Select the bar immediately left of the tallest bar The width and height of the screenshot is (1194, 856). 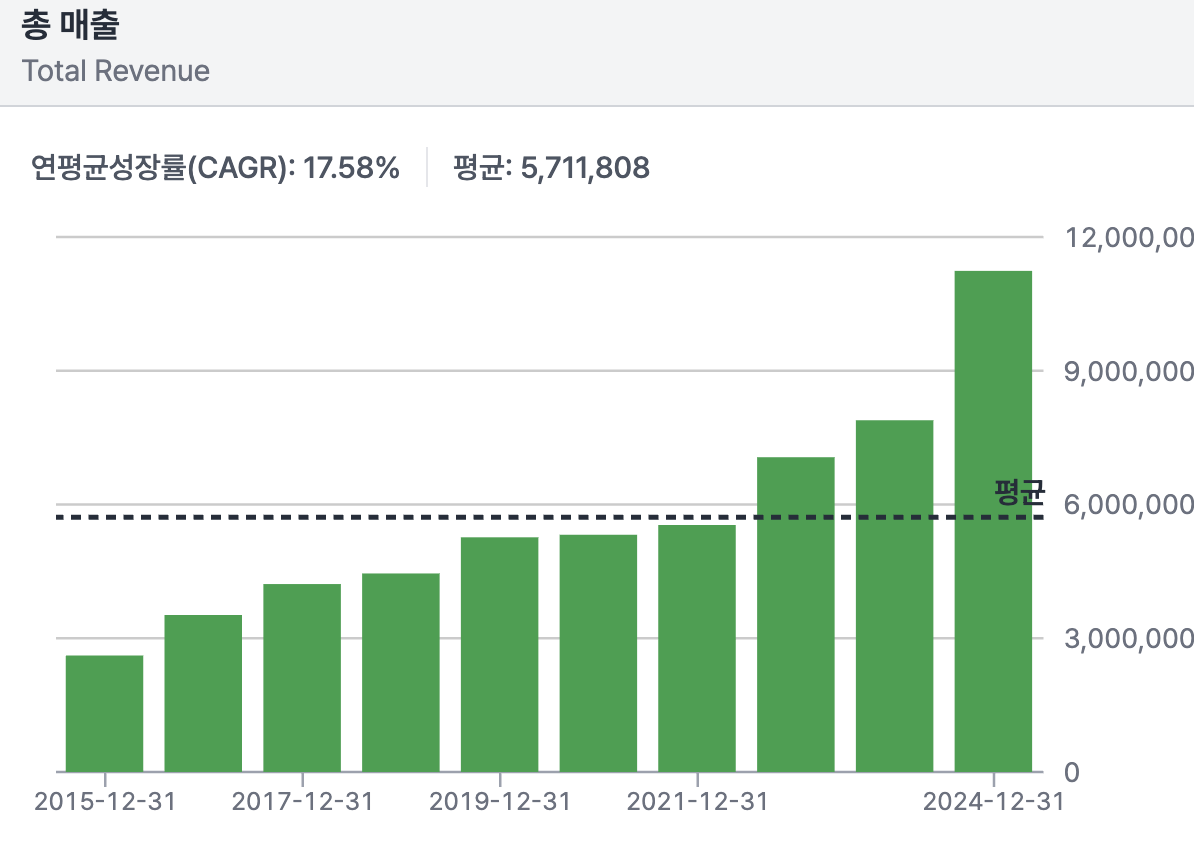coord(894,596)
